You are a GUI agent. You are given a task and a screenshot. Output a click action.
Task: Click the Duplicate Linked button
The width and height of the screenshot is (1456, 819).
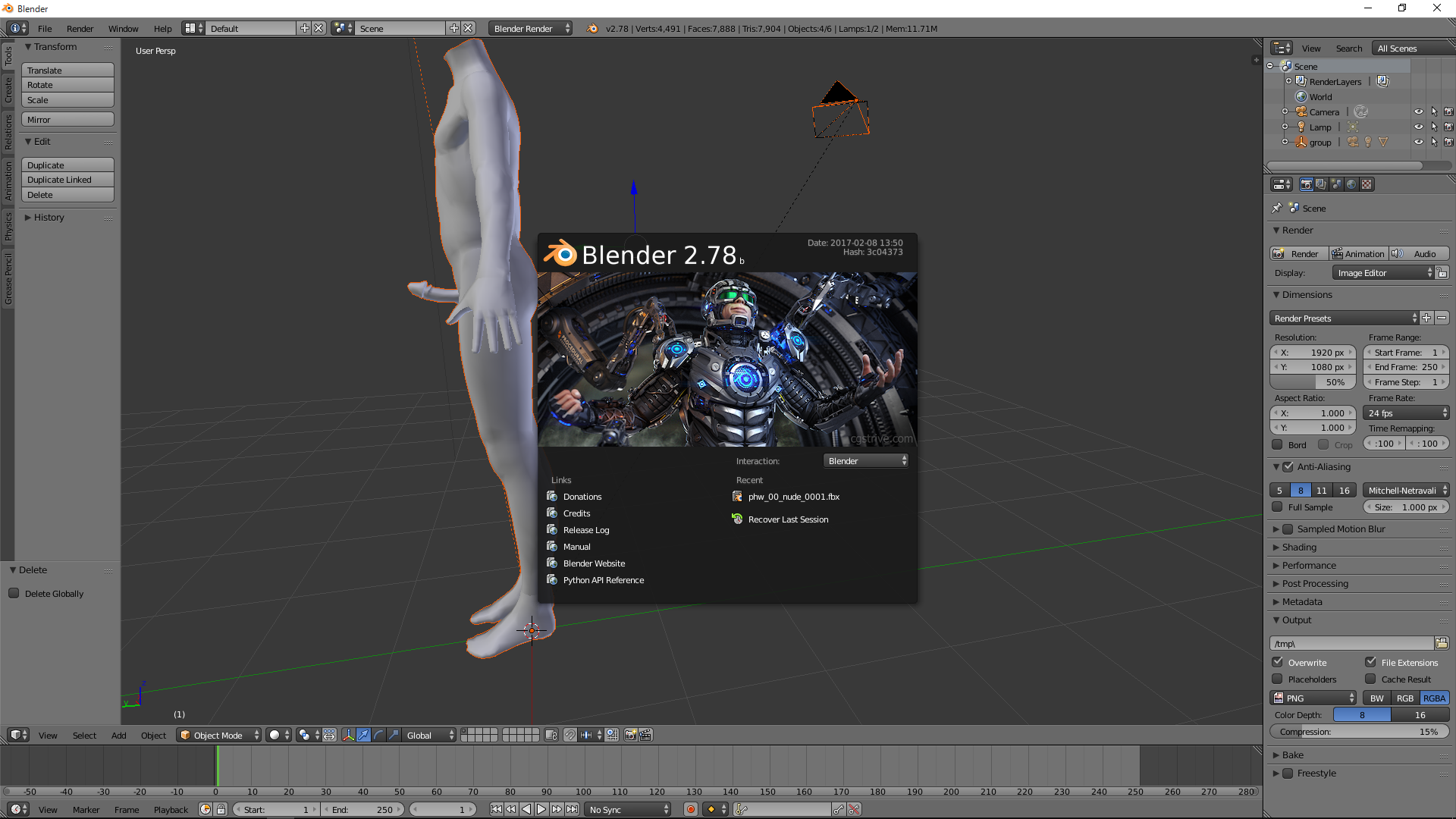(x=67, y=180)
